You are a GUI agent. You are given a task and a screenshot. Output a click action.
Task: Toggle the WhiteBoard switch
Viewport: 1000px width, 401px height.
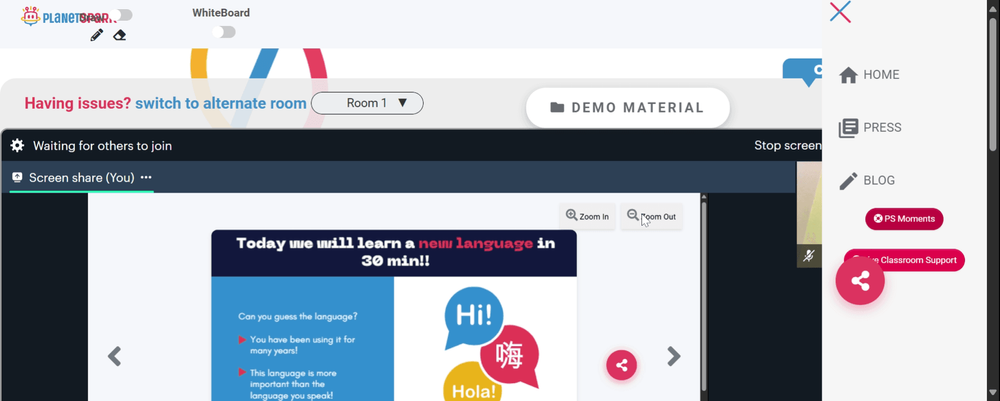click(x=224, y=32)
